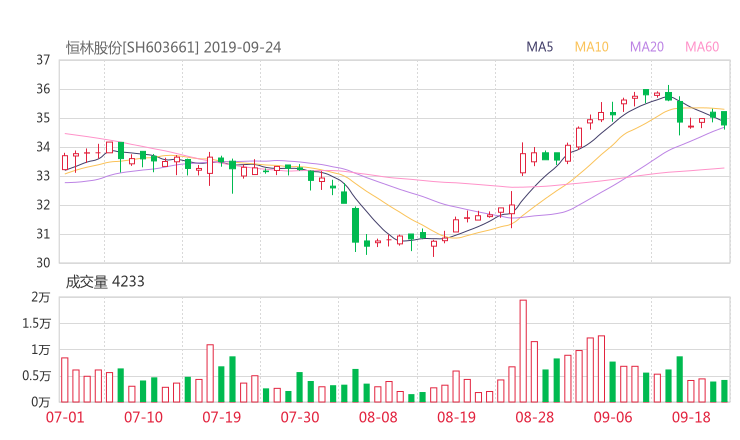Click the 32 price axis label

[x=43, y=205]
